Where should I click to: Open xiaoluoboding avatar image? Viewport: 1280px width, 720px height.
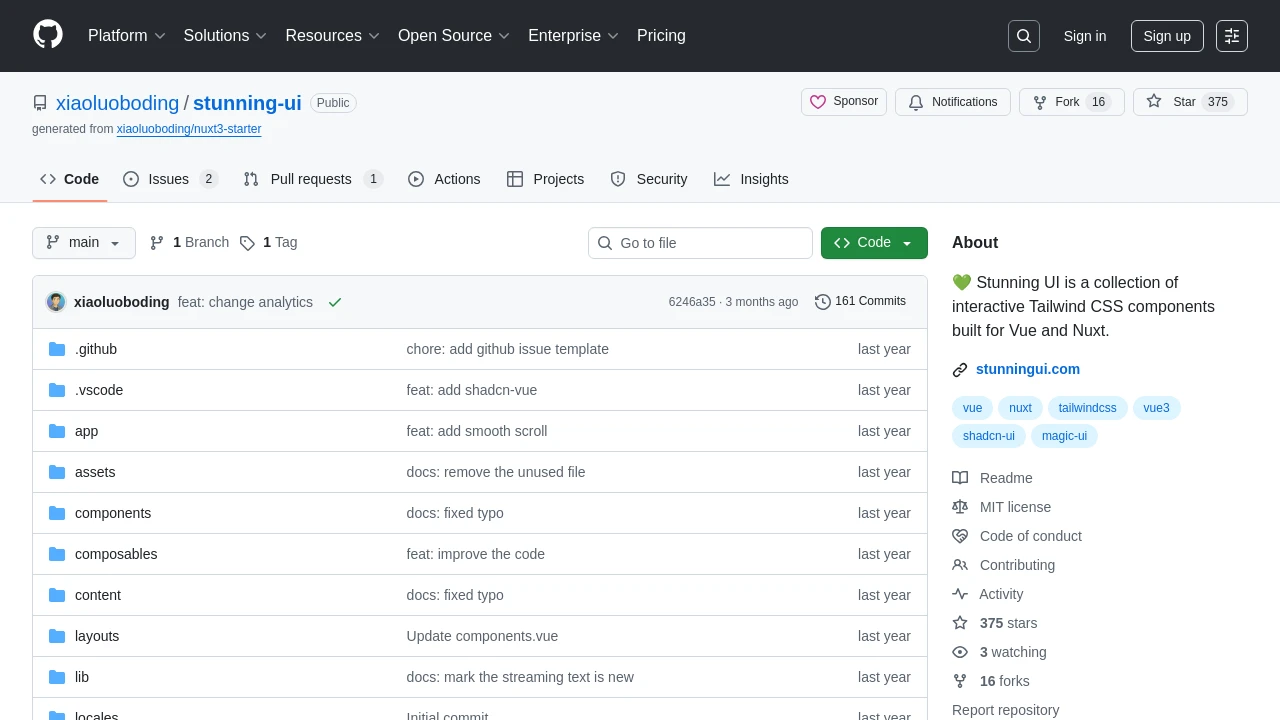[56, 302]
